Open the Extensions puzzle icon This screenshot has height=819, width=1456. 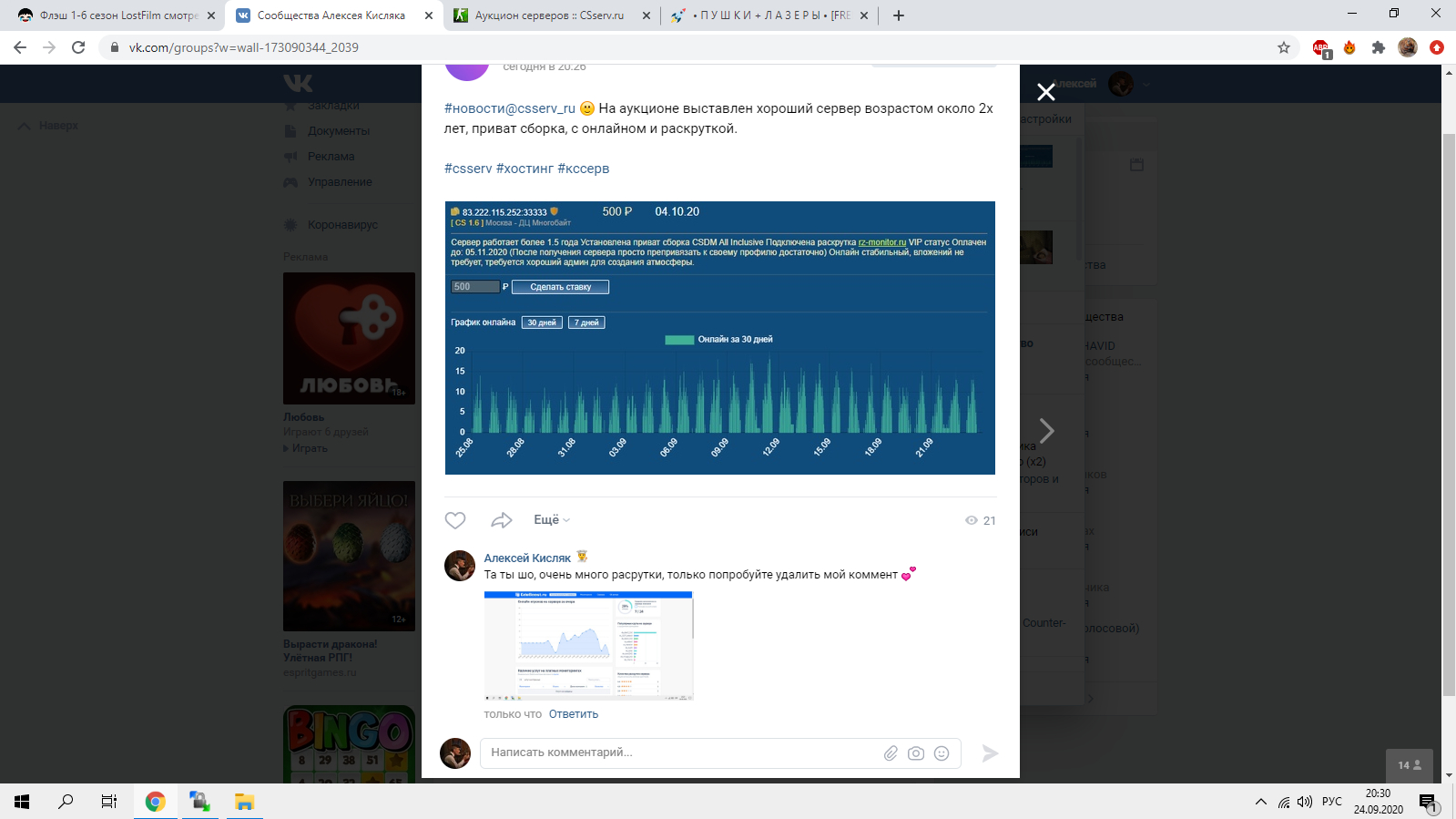coord(1379,47)
